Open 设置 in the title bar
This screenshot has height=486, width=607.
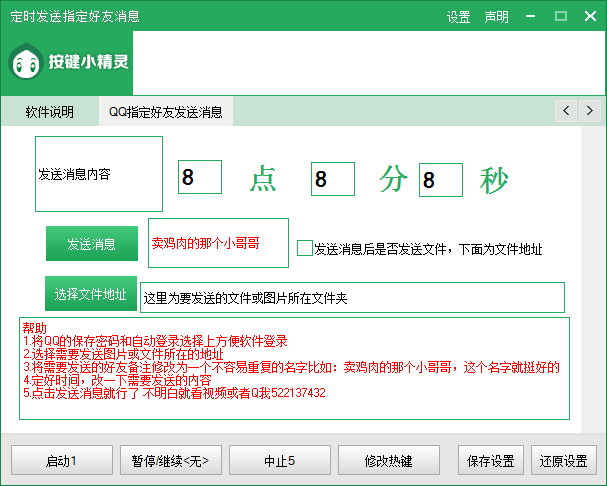(x=458, y=17)
